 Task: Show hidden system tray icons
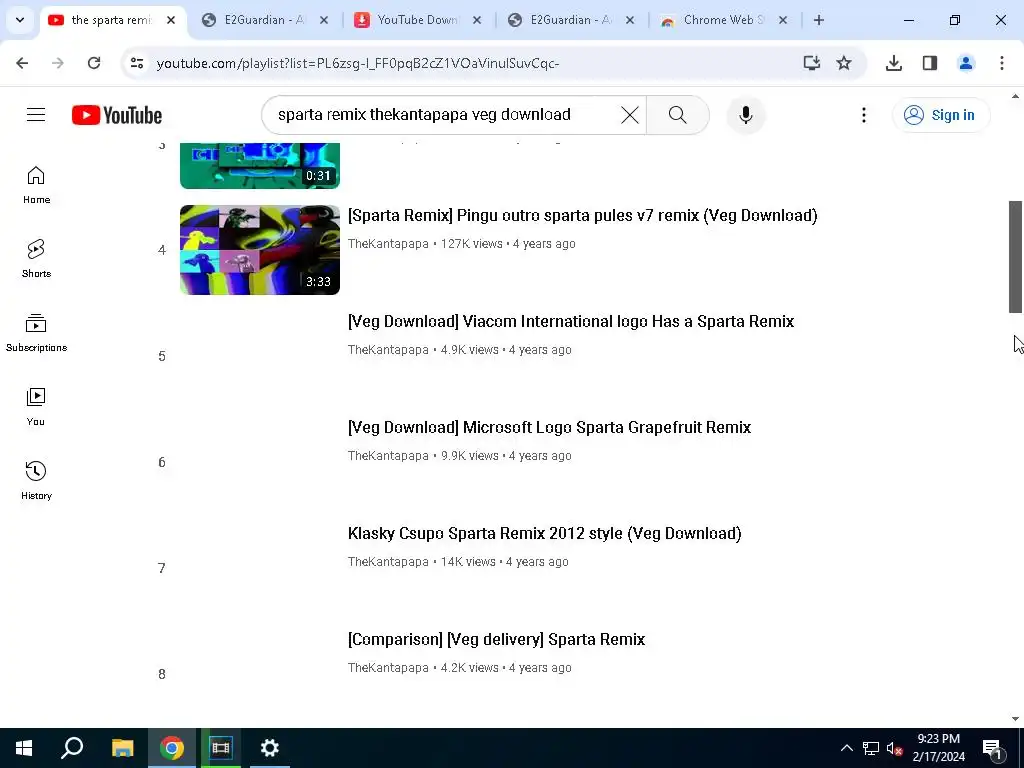pyautogui.click(x=846, y=748)
